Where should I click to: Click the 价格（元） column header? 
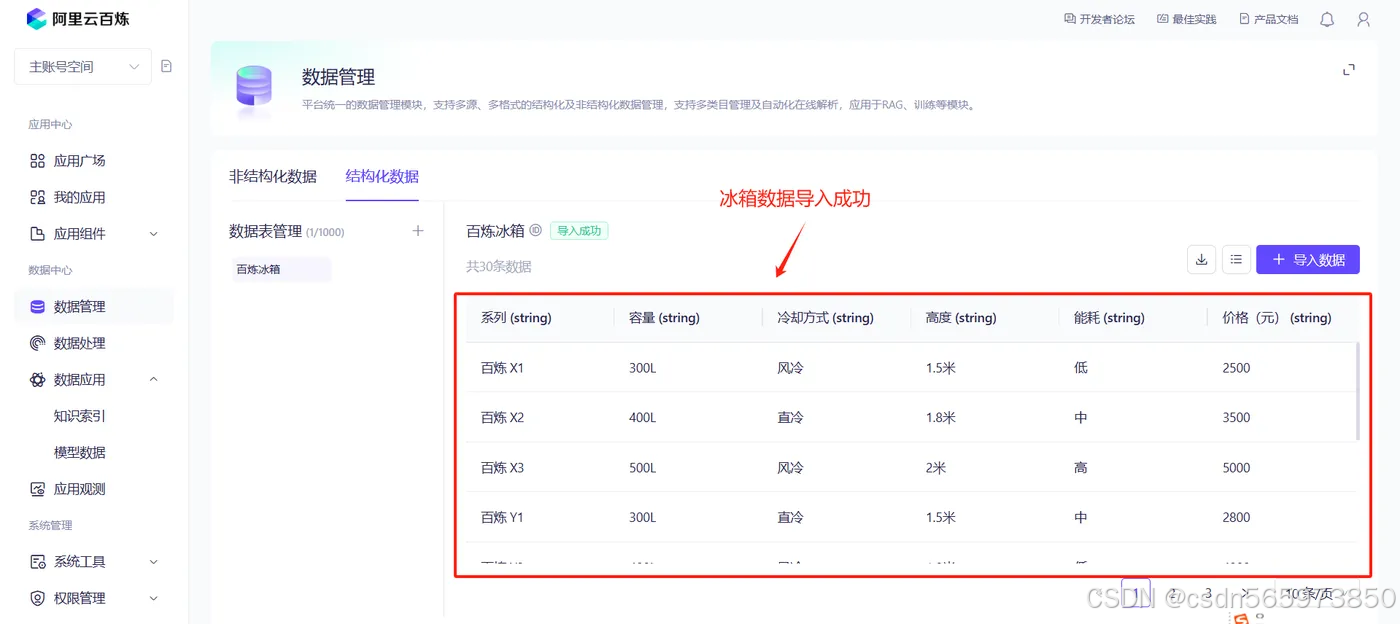click(1277, 318)
